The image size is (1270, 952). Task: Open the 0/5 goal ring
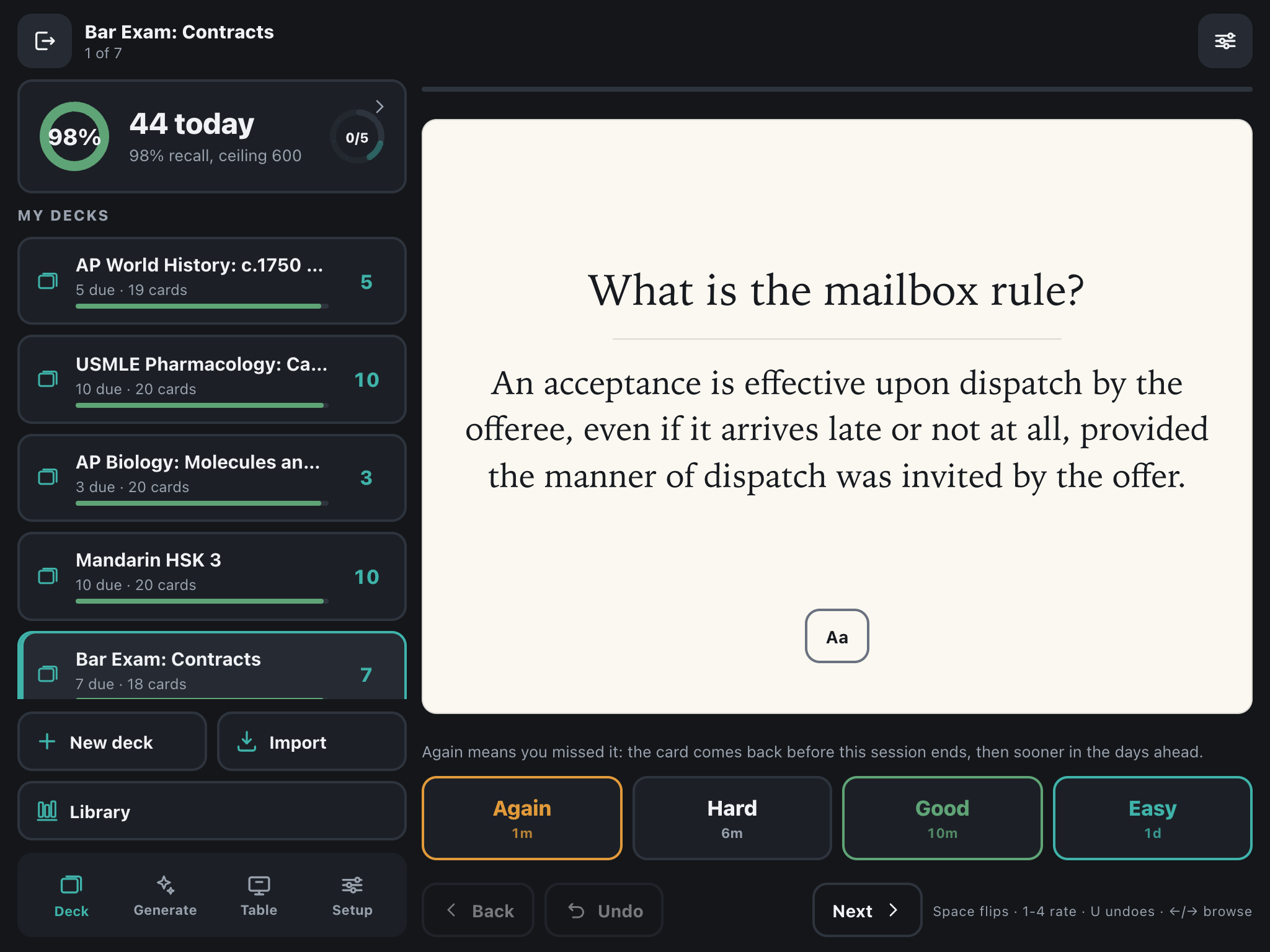coord(357,137)
